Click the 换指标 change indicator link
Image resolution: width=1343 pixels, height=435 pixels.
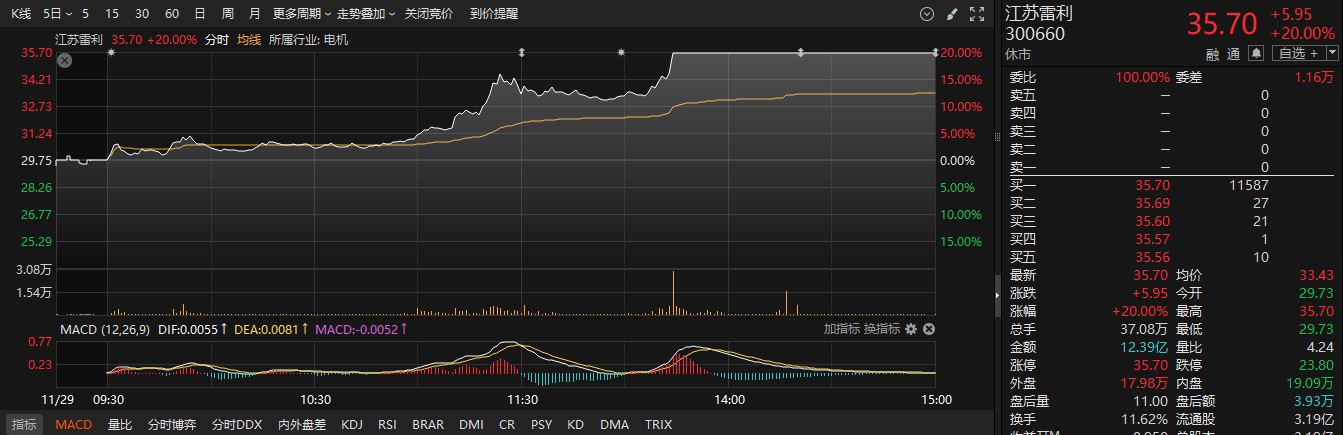click(x=881, y=329)
